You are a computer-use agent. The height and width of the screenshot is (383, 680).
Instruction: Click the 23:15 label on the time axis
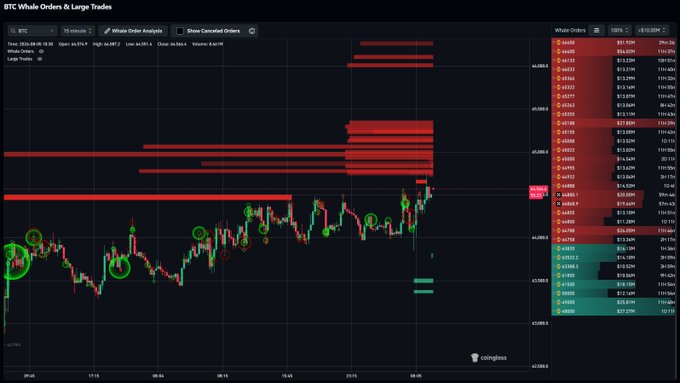pos(351,376)
